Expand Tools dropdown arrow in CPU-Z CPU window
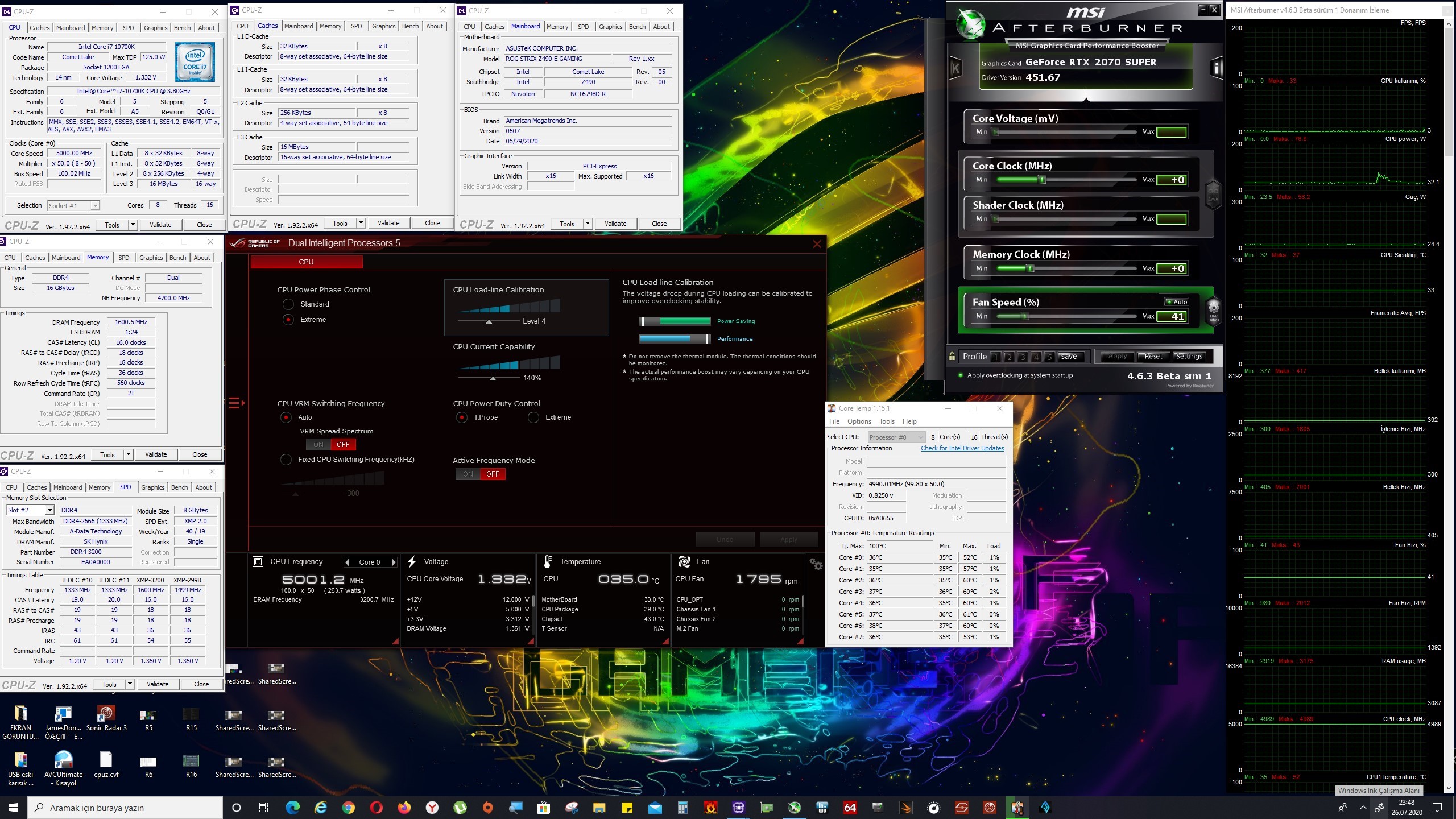 click(x=133, y=225)
